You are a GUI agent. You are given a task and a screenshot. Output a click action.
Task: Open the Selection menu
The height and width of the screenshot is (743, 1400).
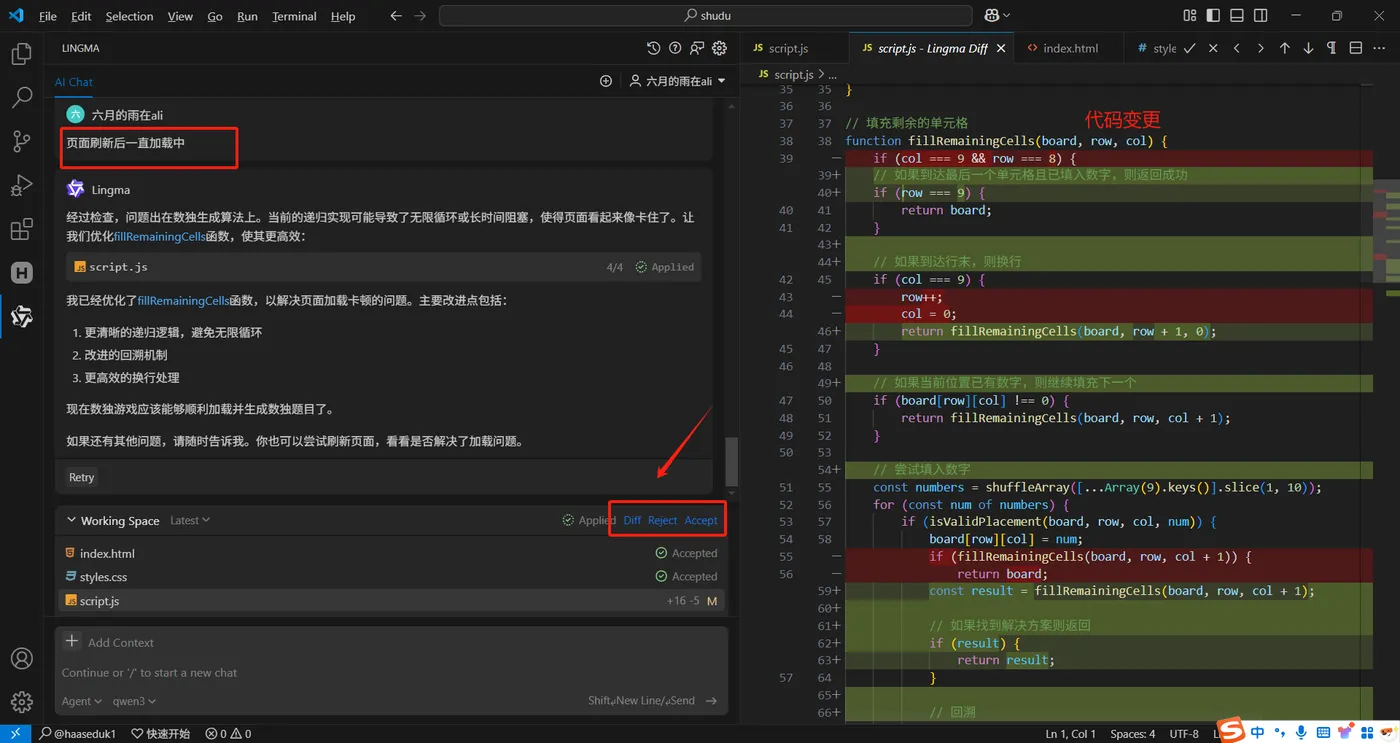(129, 16)
